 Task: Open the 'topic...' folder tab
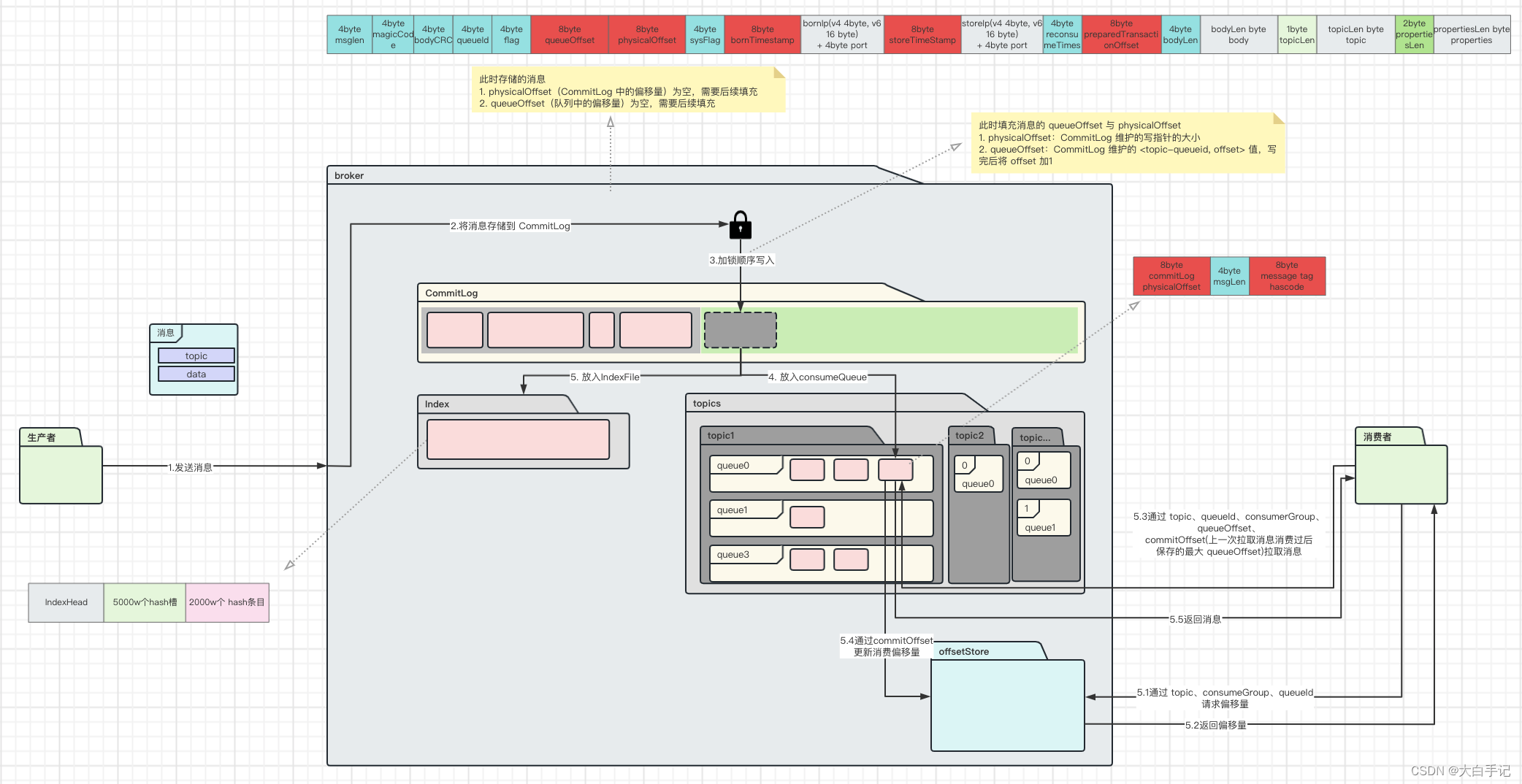[1035, 437]
